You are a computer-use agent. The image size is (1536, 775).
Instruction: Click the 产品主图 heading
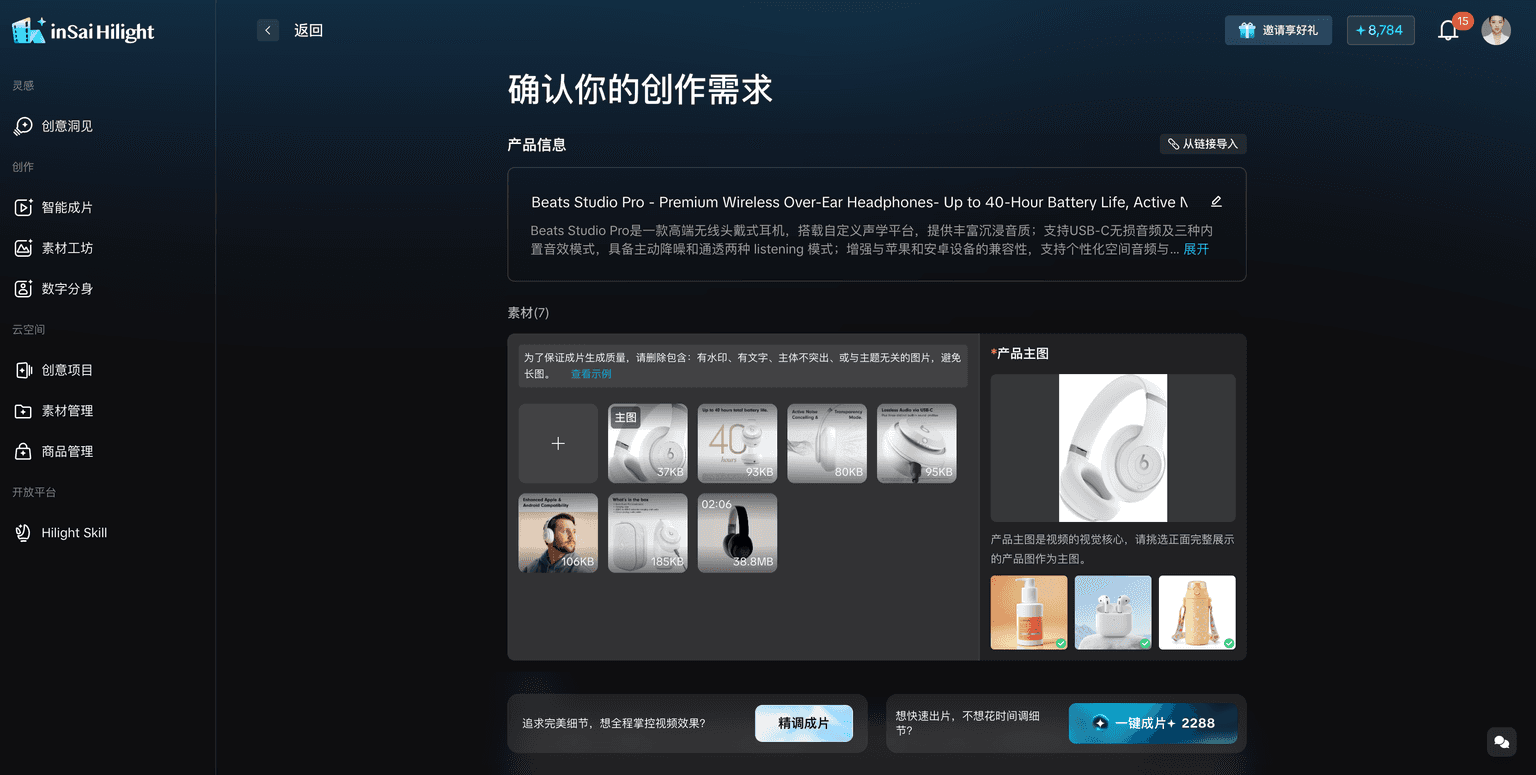(x=1020, y=354)
